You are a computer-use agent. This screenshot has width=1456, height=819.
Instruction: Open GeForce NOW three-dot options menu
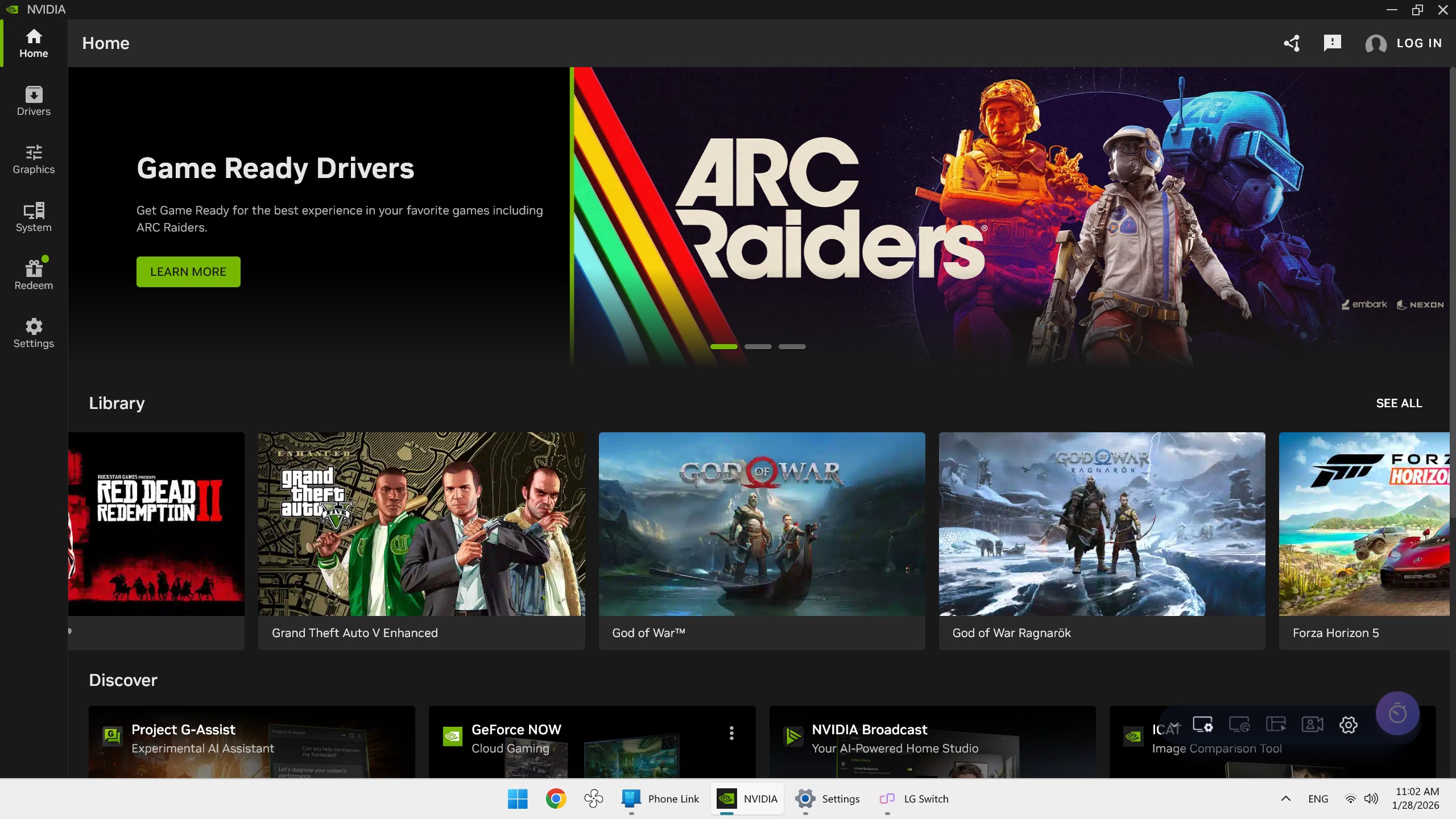point(731,733)
